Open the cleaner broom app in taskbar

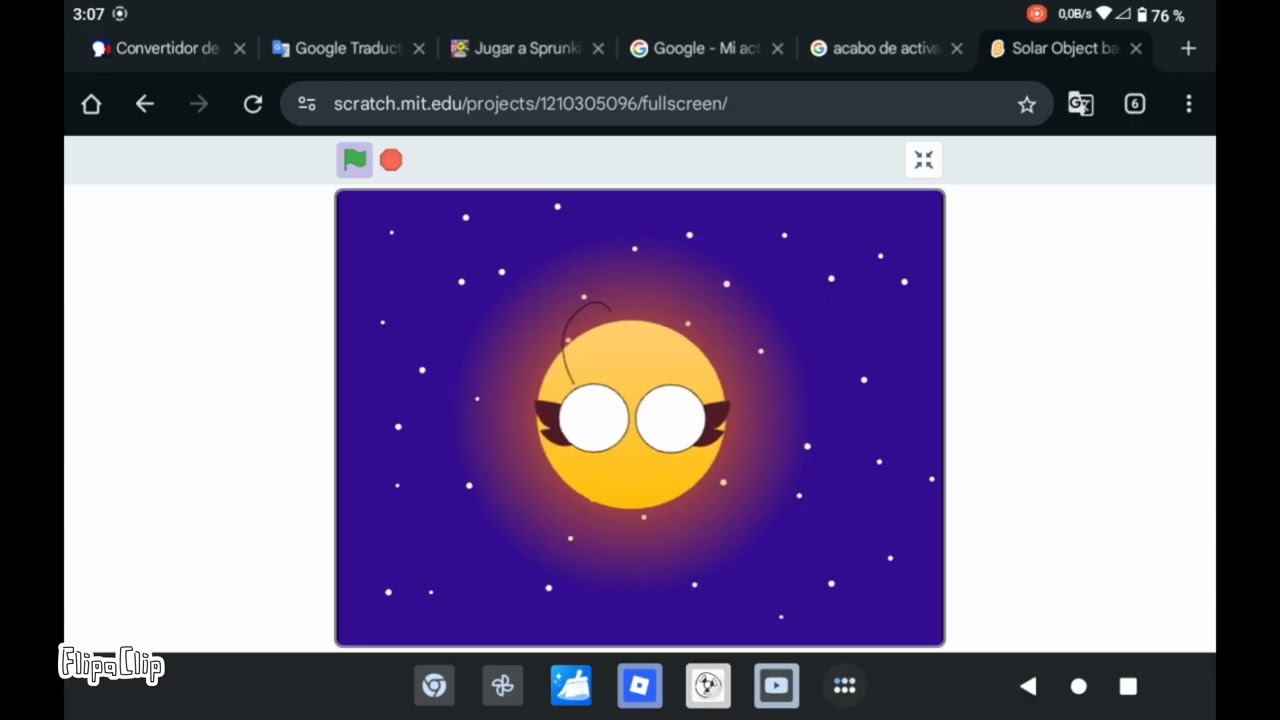[x=571, y=686]
